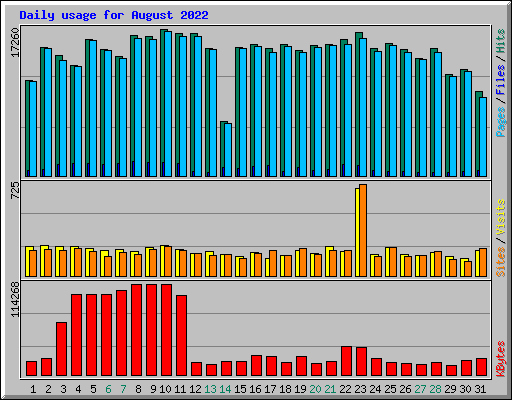Click day label '3' on the x-axis
Image resolution: width=512 pixels, height=400 pixels.
[63, 389]
